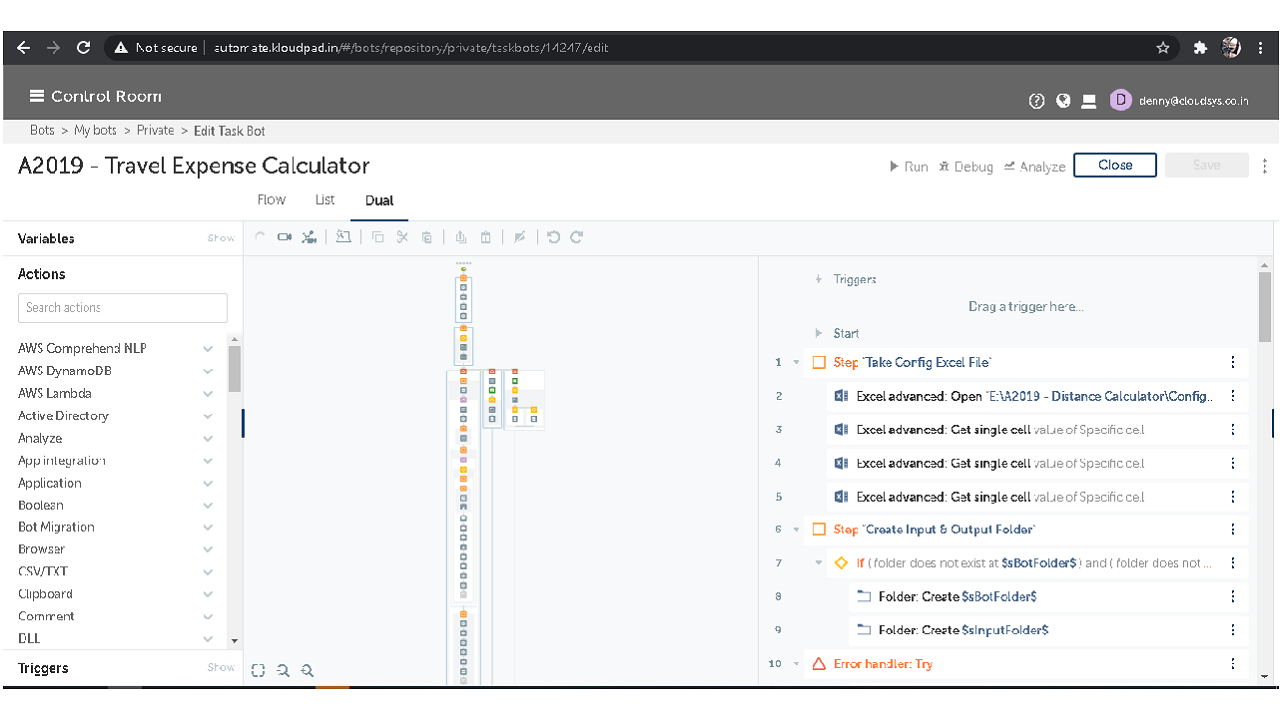Click the device laptop icon in header
The image size is (1280, 720).
pyautogui.click(x=1089, y=100)
